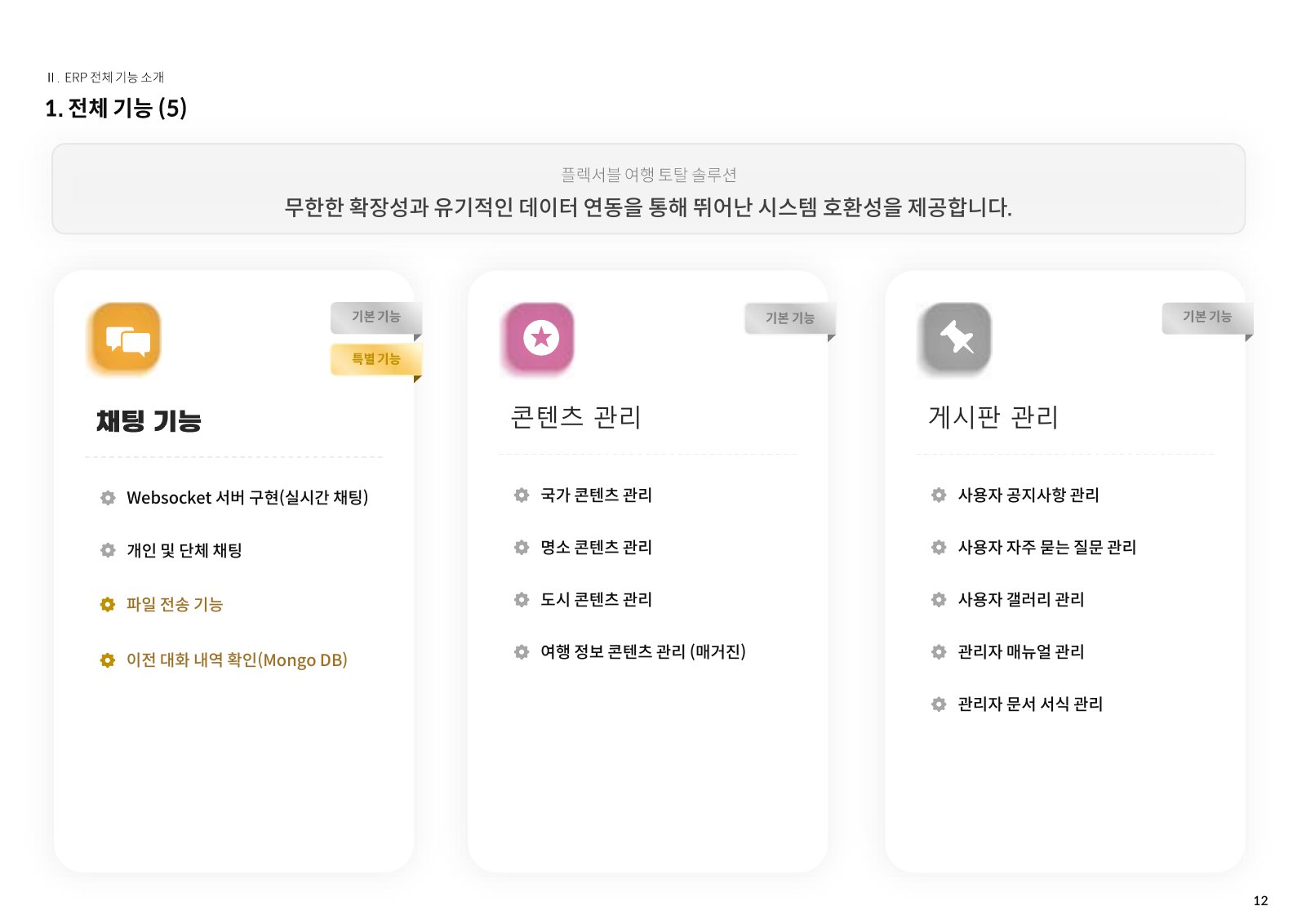Click gear icon beside 사용자 자주 묻는 질문 관리
Screen dimensions: 1306x924
[x=939, y=547]
